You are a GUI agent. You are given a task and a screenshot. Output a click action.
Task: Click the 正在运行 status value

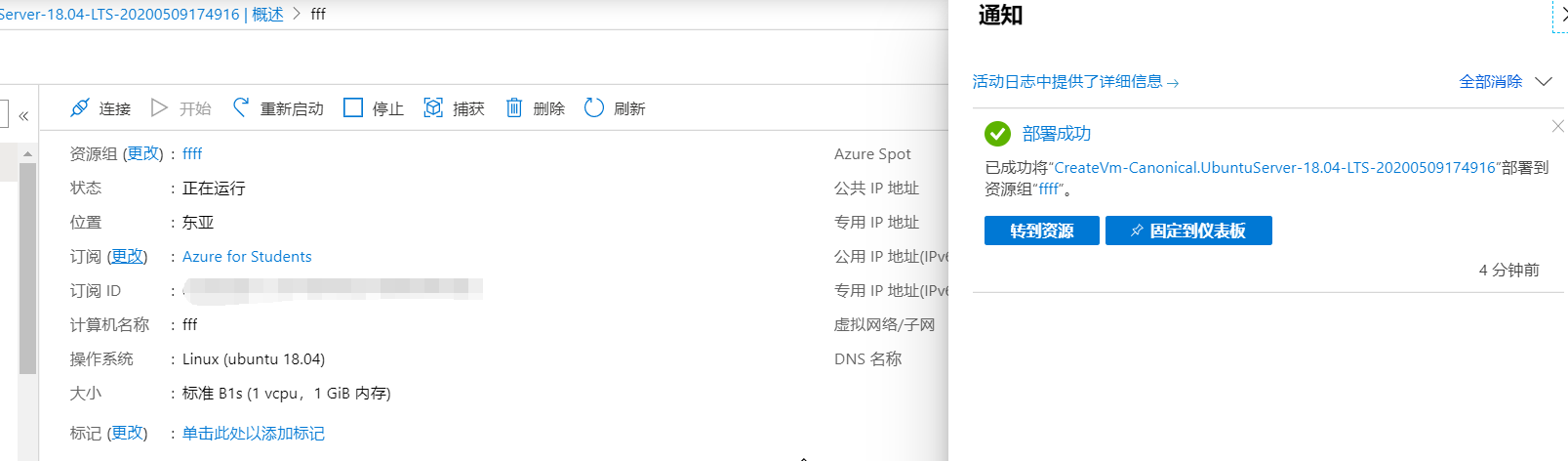[214, 188]
